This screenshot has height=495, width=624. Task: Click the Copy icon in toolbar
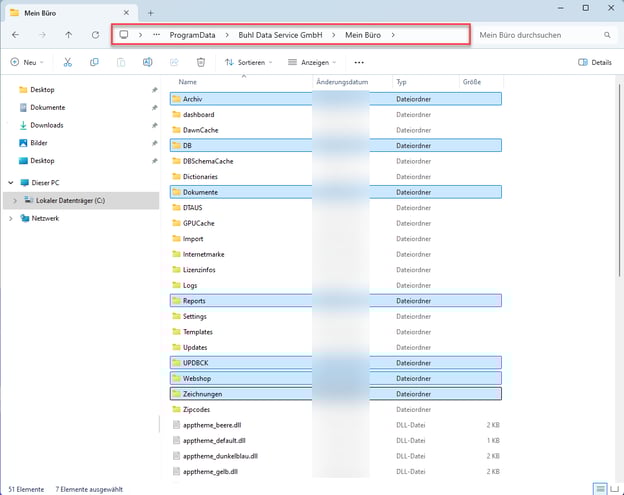tap(94, 62)
